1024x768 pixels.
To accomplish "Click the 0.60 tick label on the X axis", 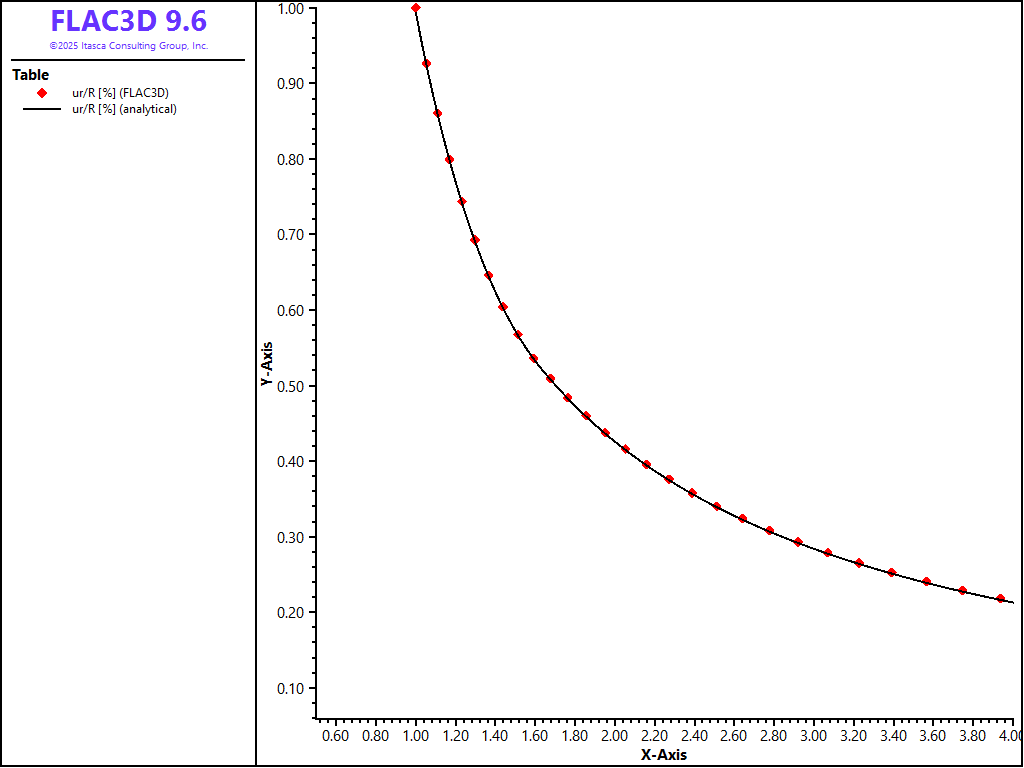I will point(335,737).
